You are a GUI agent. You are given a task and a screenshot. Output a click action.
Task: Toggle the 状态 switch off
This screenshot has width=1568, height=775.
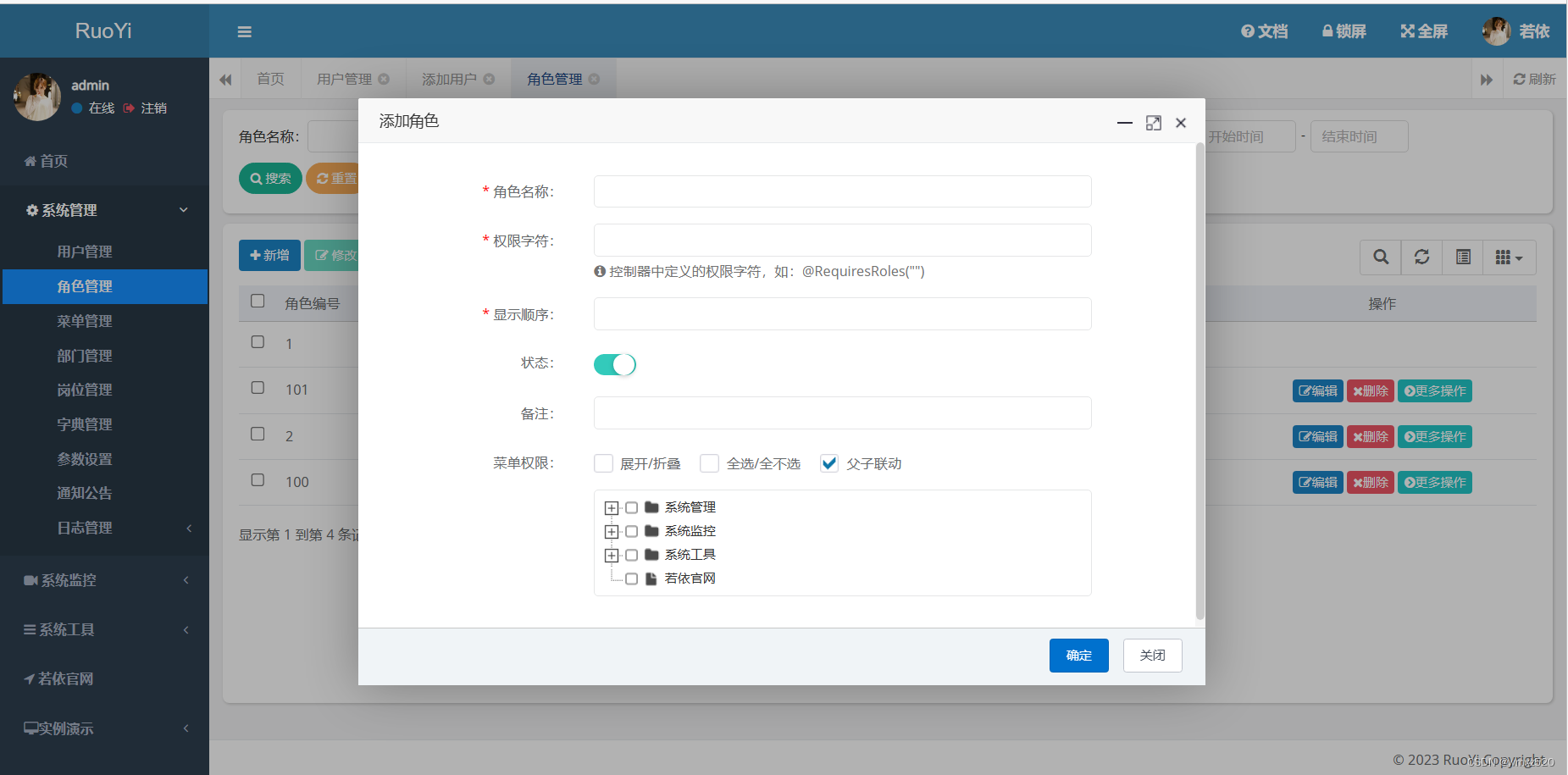click(x=614, y=364)
